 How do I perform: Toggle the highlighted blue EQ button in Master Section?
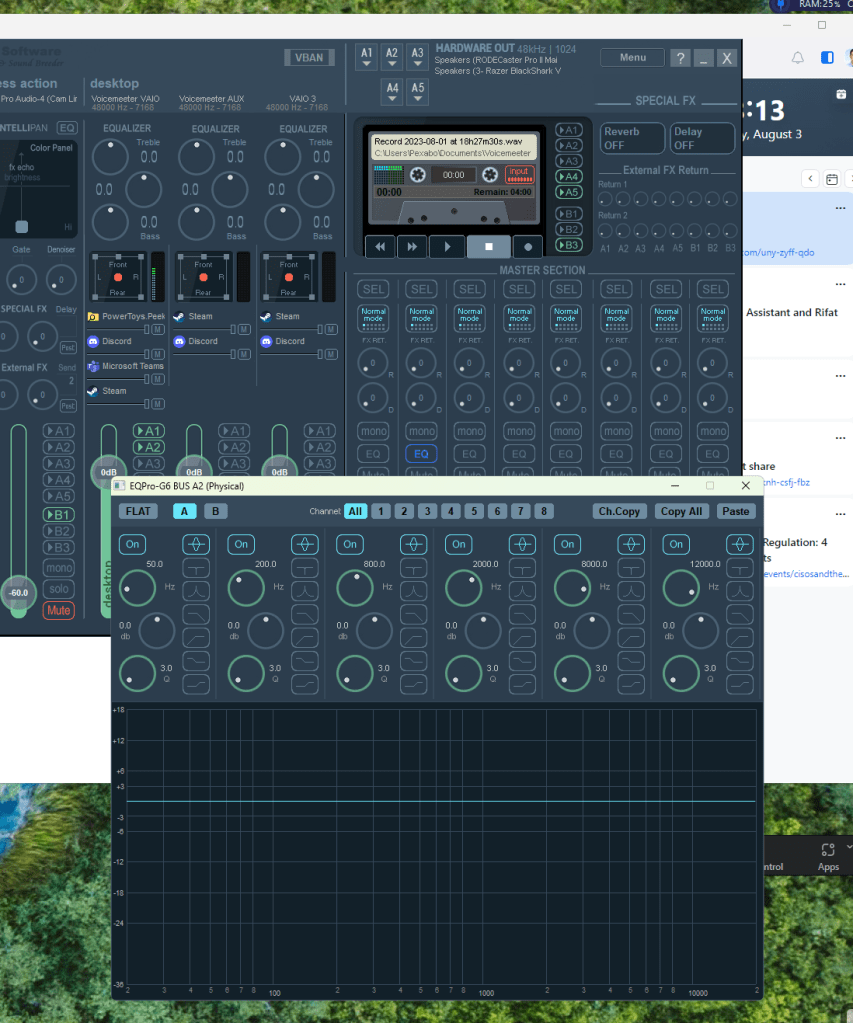tap(421, 454)
